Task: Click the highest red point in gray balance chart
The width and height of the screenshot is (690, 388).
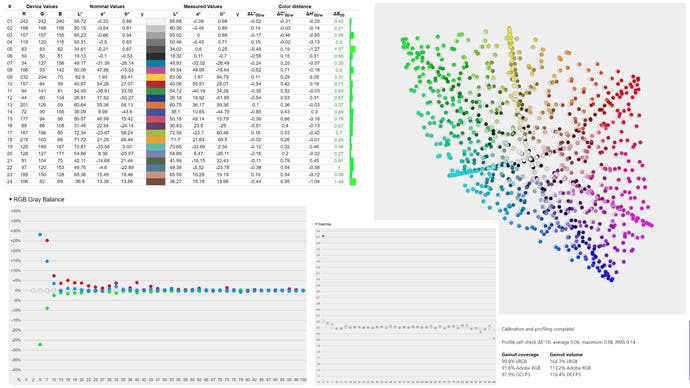Action: [x=47, y=241]
